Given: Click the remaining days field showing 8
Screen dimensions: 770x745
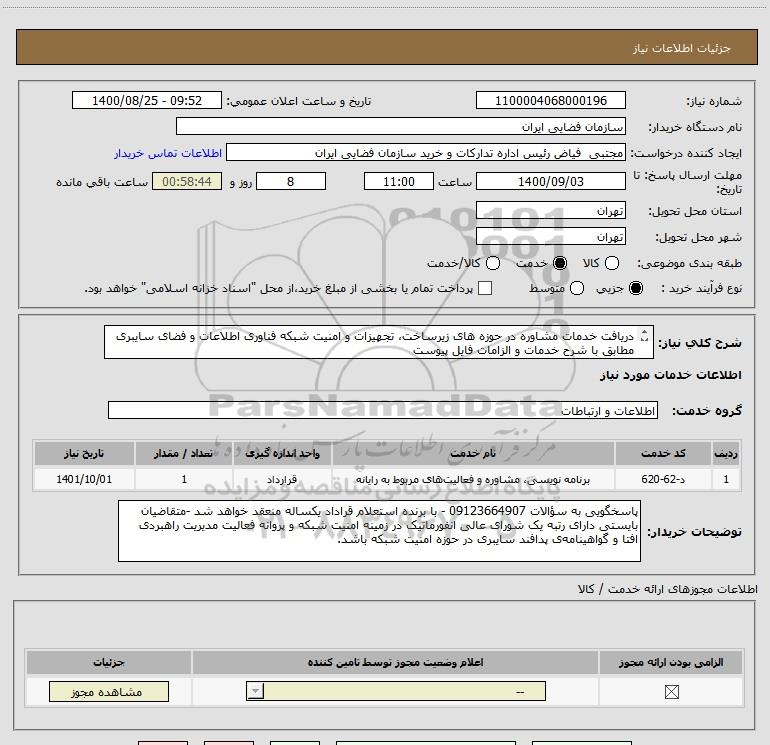Looking at the screenshot, I should click(291, 181).
